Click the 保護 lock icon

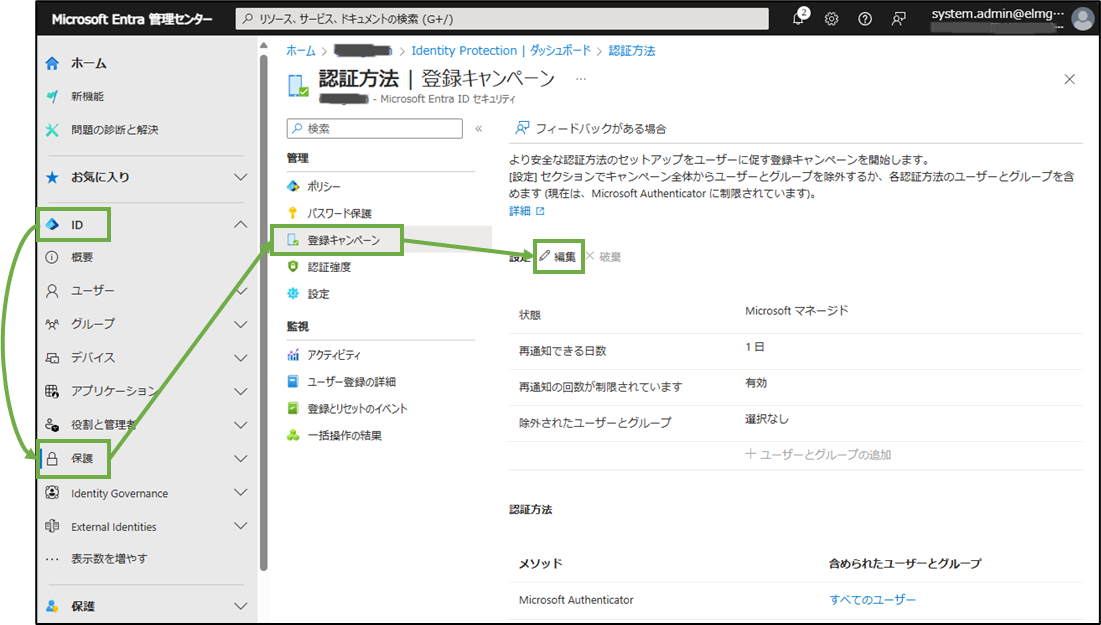coord(52,459)
